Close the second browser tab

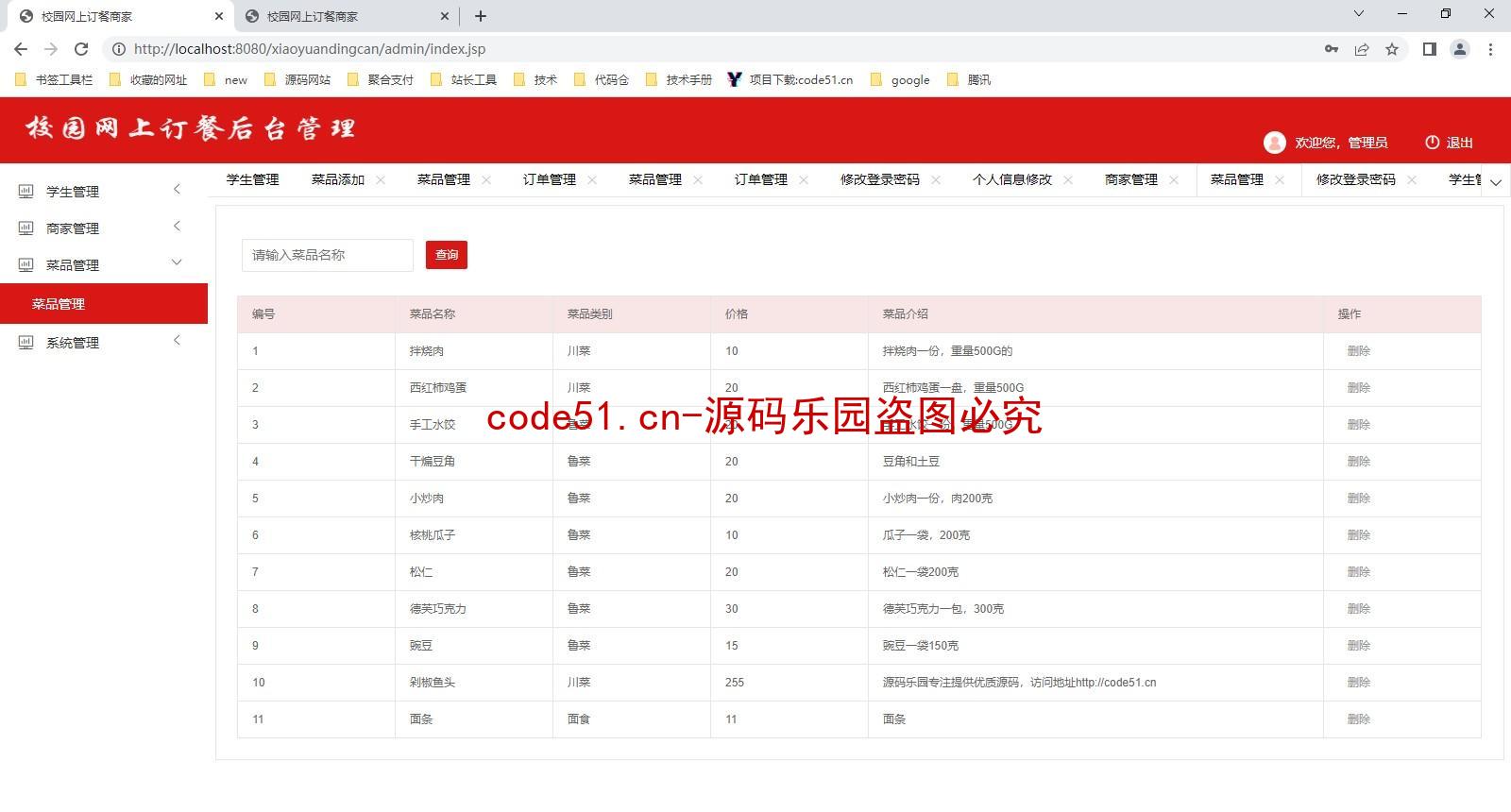pos(445,16)
